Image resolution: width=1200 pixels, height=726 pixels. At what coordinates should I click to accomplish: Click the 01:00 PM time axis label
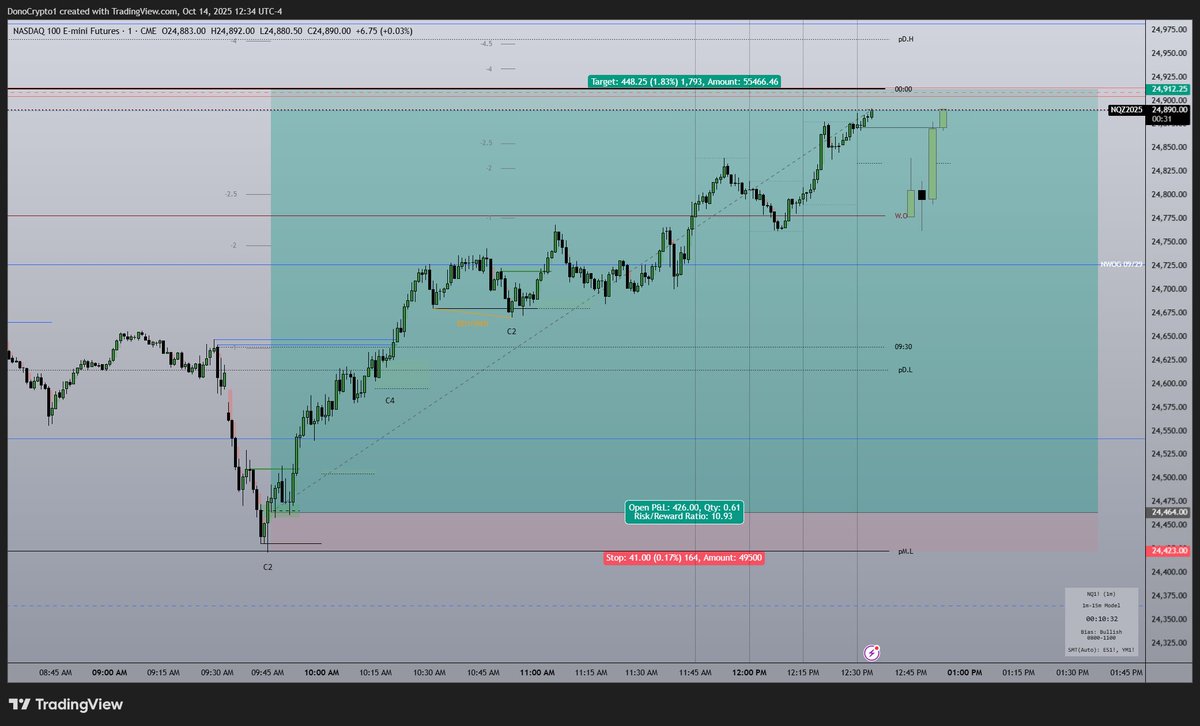(x=964, y=672)
